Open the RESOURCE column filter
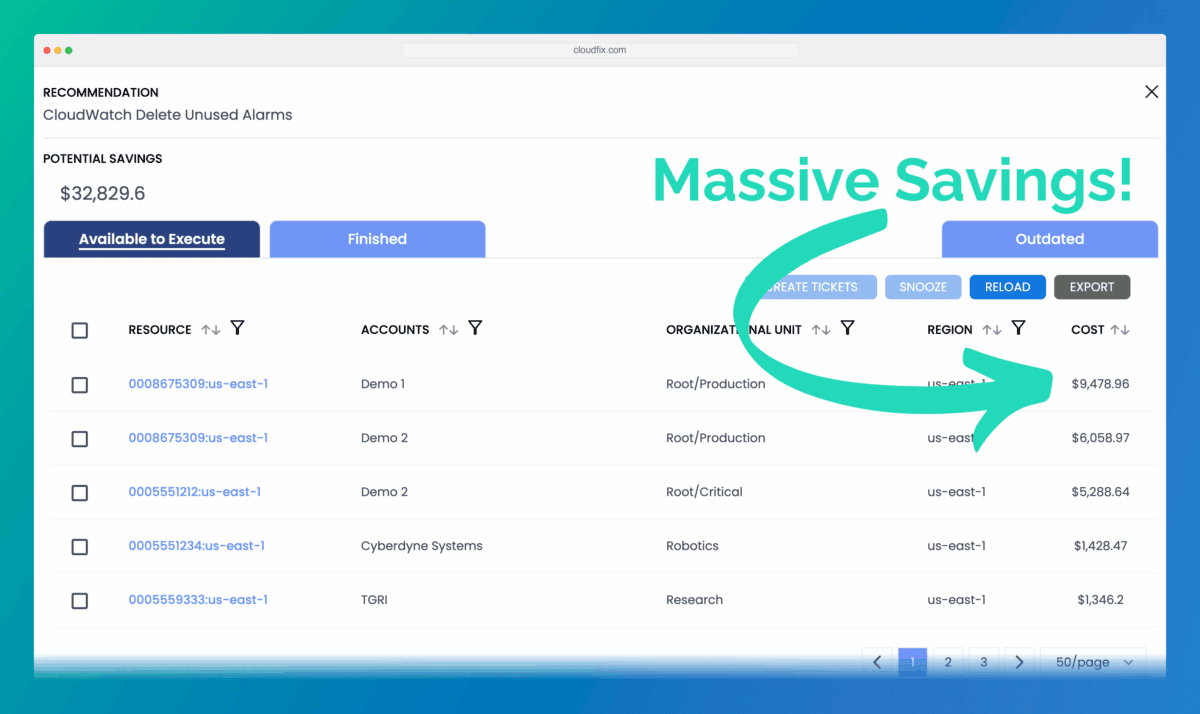The image size is (1200, 714). [237, 328]
